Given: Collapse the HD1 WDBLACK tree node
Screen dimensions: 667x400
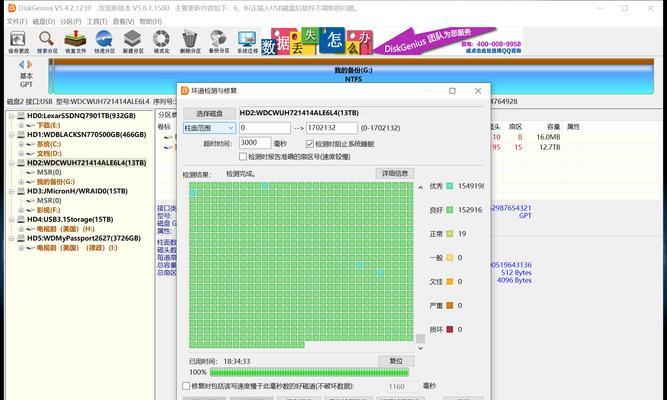Looking at the screenshot, I should click(x=12, y=134).
